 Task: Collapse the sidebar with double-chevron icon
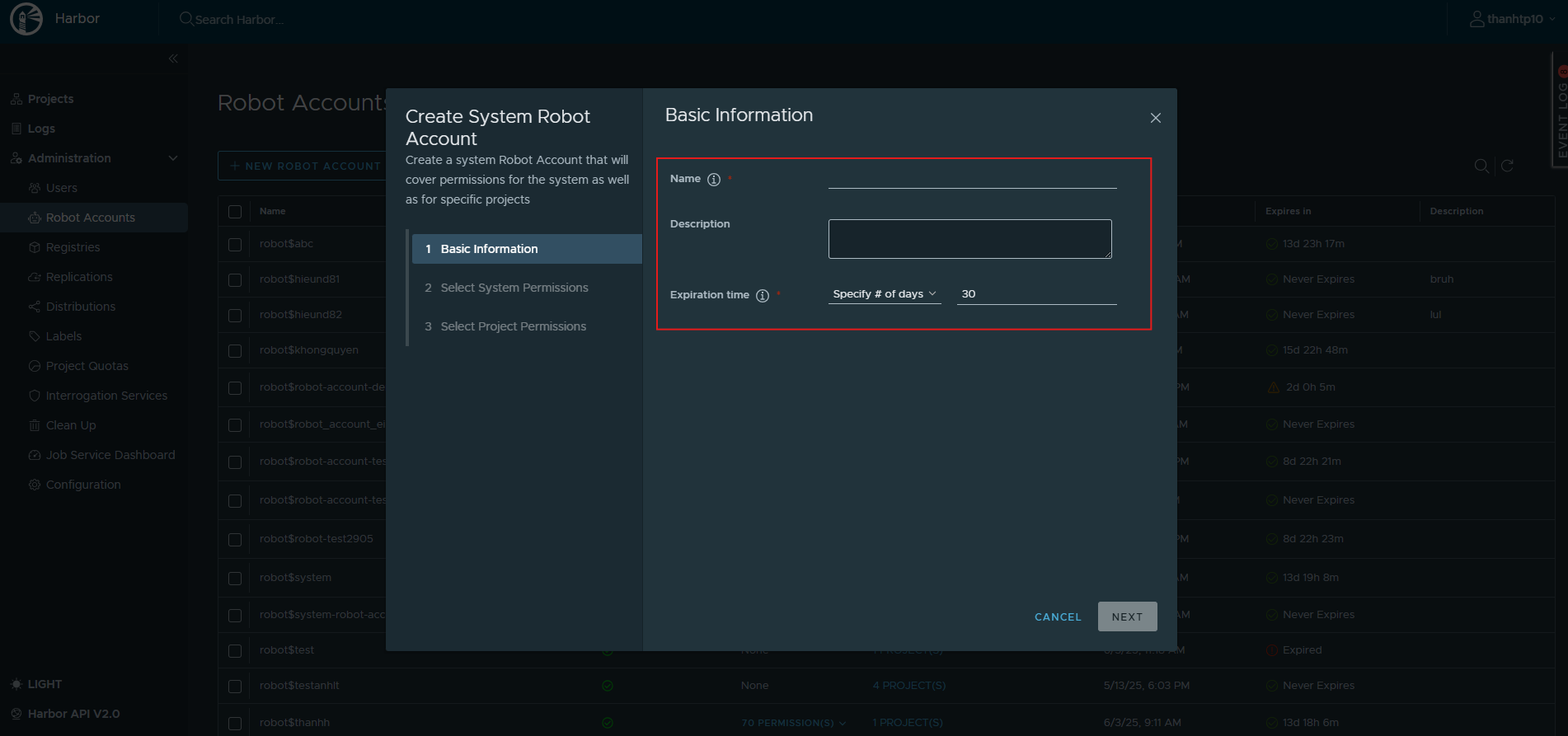173,59
